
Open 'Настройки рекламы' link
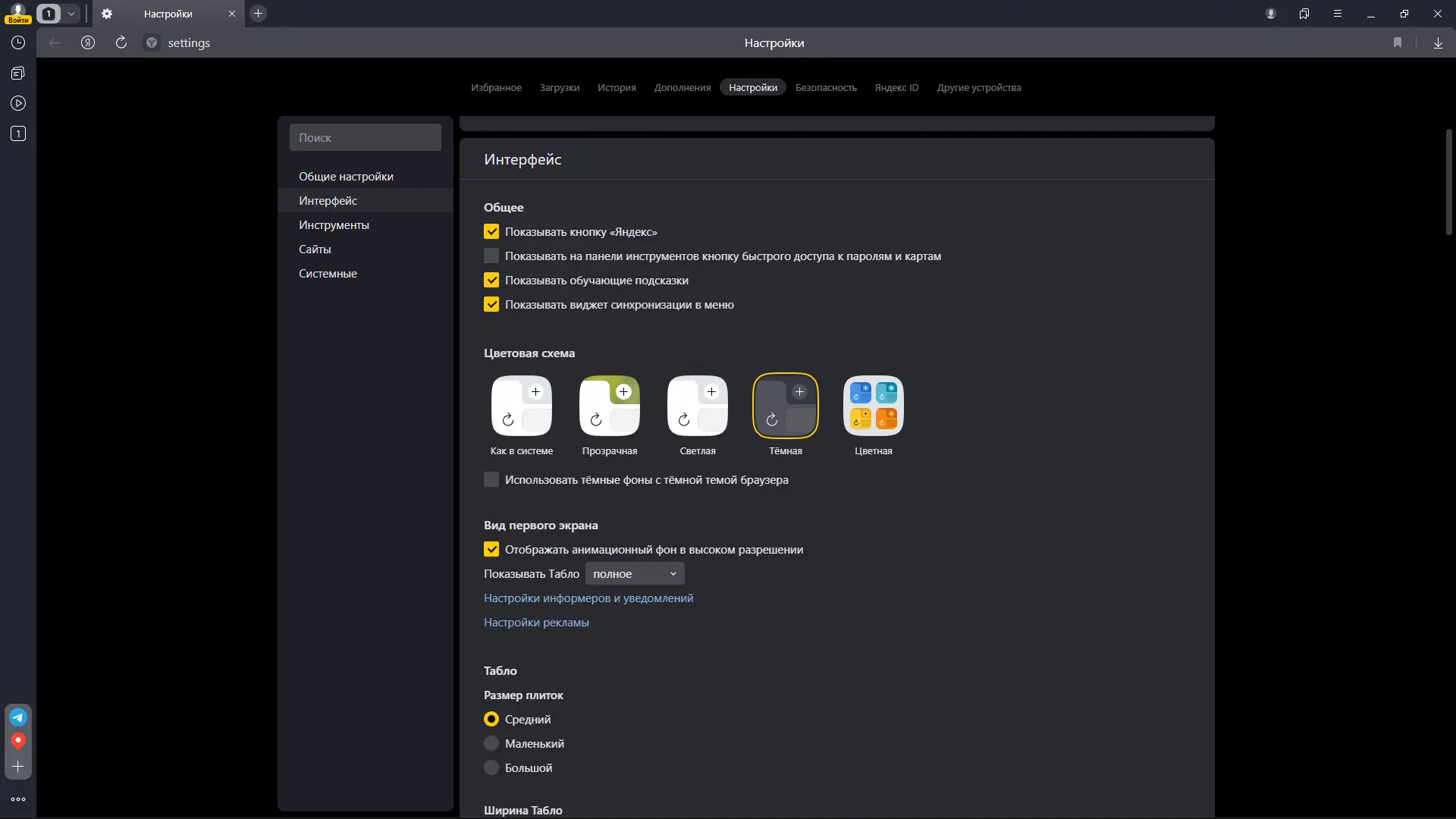(536, 623)
